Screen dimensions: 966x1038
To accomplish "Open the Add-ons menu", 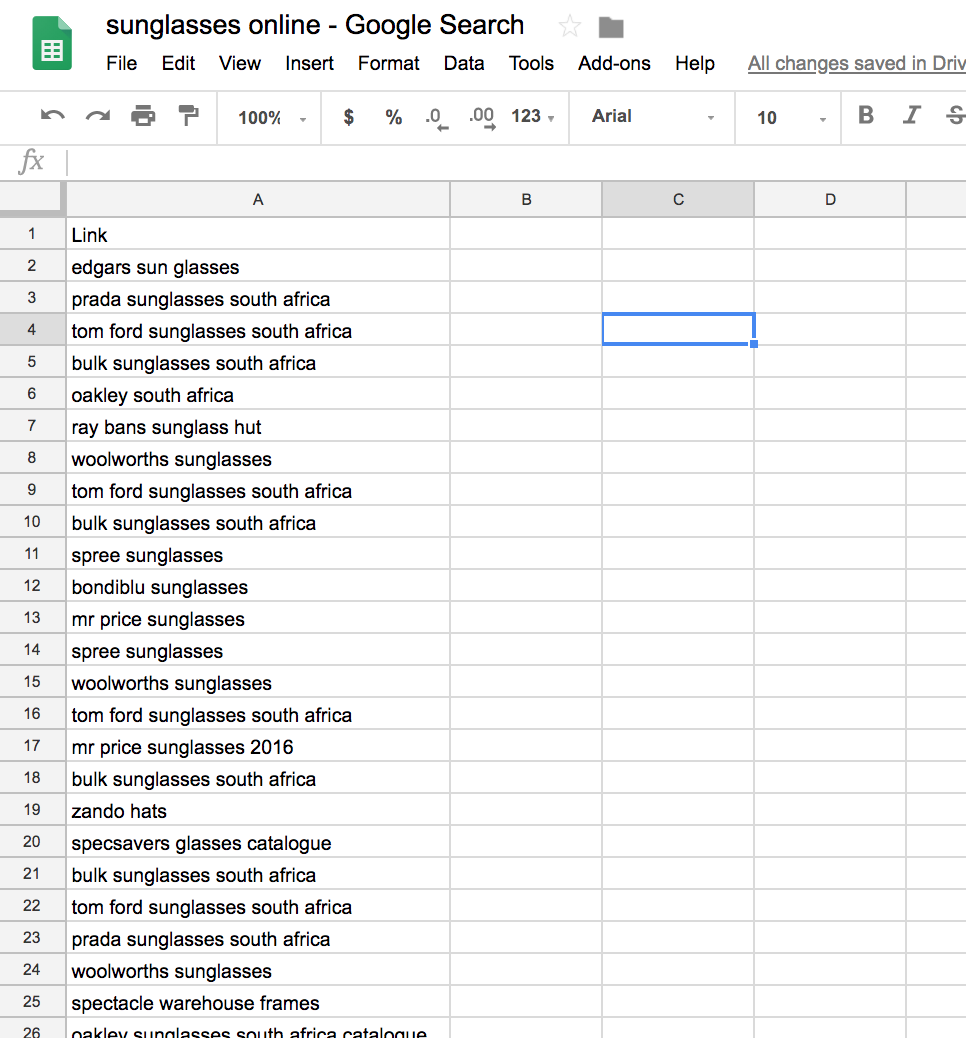I will click(614, 64).
